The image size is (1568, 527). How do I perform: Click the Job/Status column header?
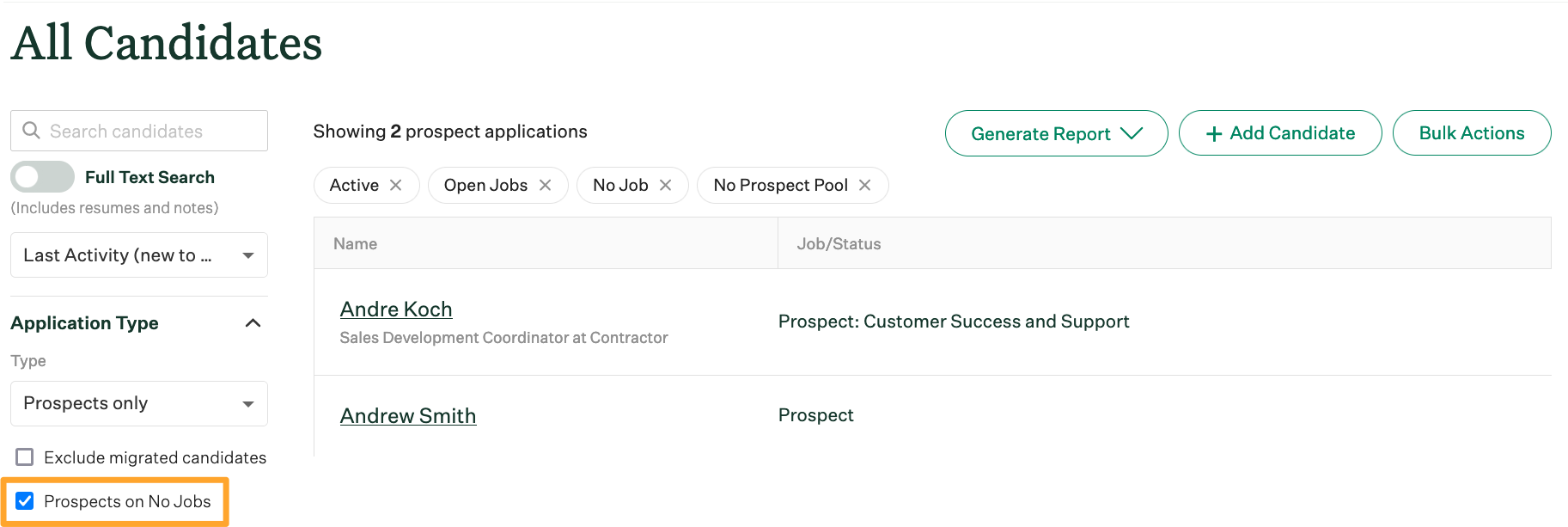(x=838, y=243)
